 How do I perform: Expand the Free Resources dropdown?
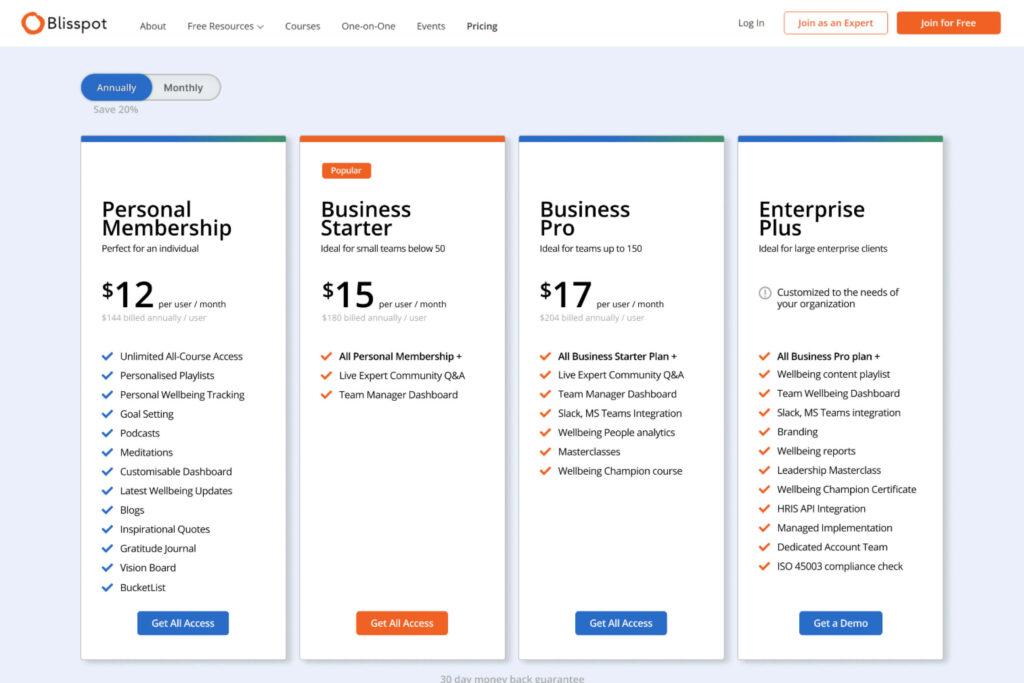tap(225, 26)
